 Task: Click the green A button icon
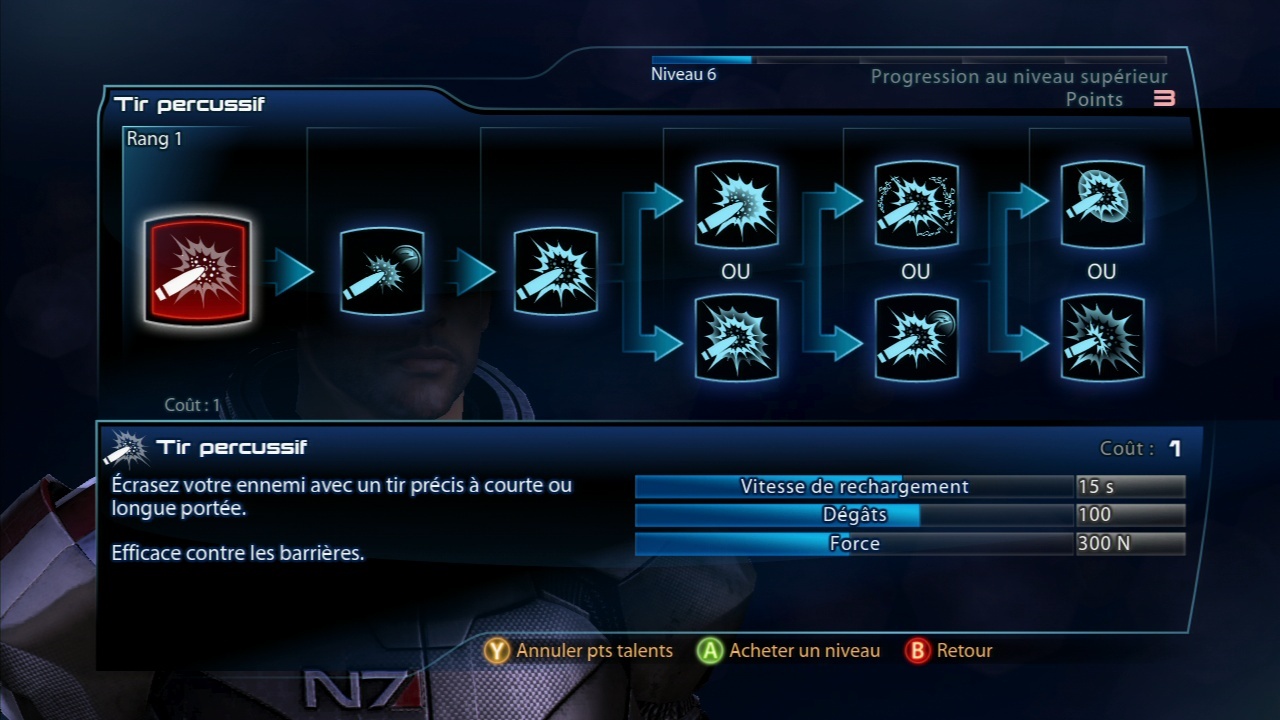point(710,651)
